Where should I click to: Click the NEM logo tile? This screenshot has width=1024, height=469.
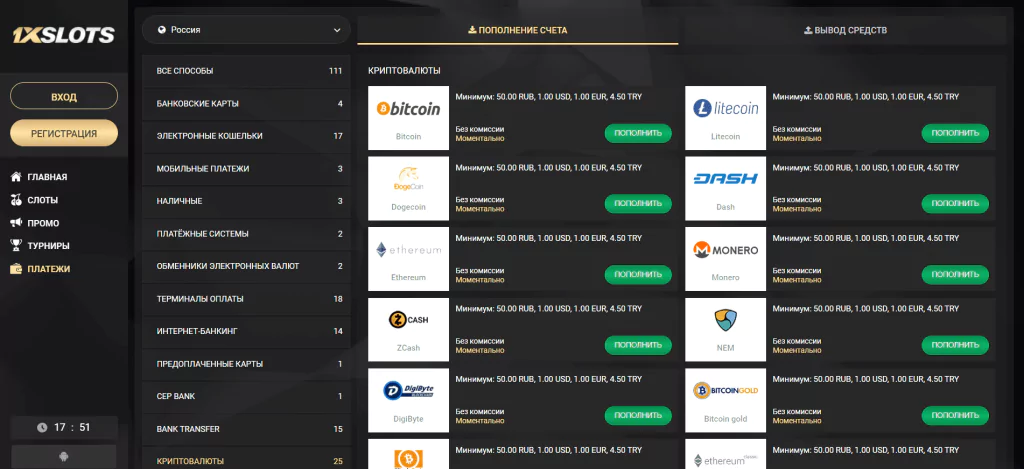tap(726, 329)
